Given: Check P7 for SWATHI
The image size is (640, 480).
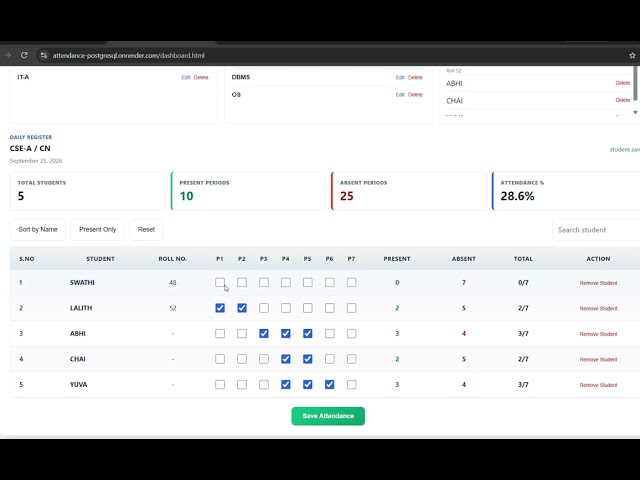Looking at the screenshot, I should pos(351,282).
